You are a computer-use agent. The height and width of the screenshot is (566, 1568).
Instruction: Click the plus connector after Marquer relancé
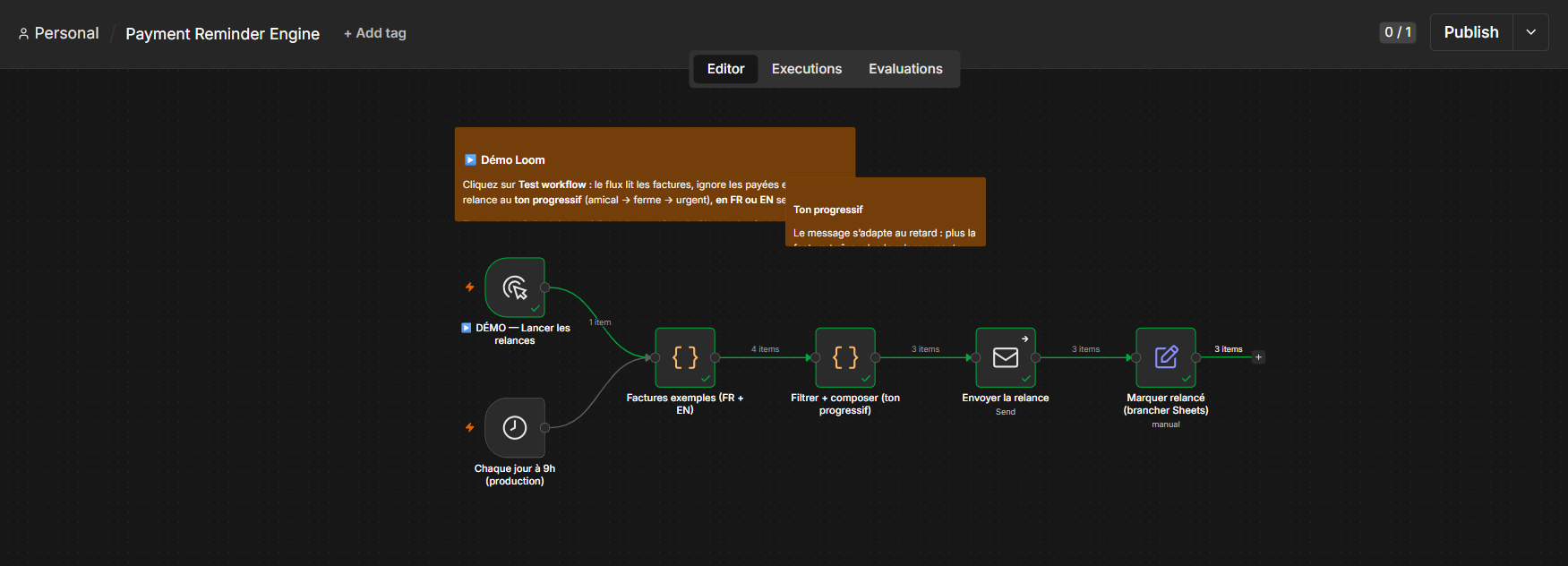tap(1258, 357)
